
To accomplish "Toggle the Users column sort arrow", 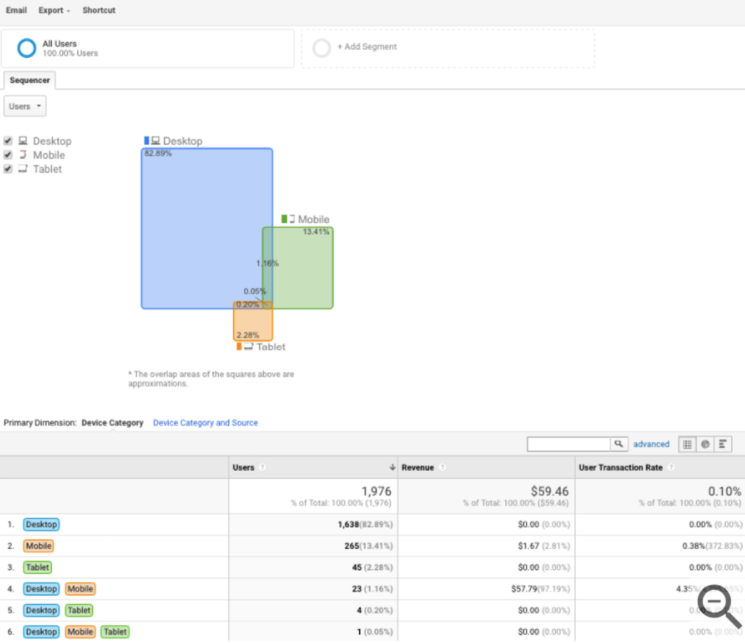I will (x=392, y=468).
